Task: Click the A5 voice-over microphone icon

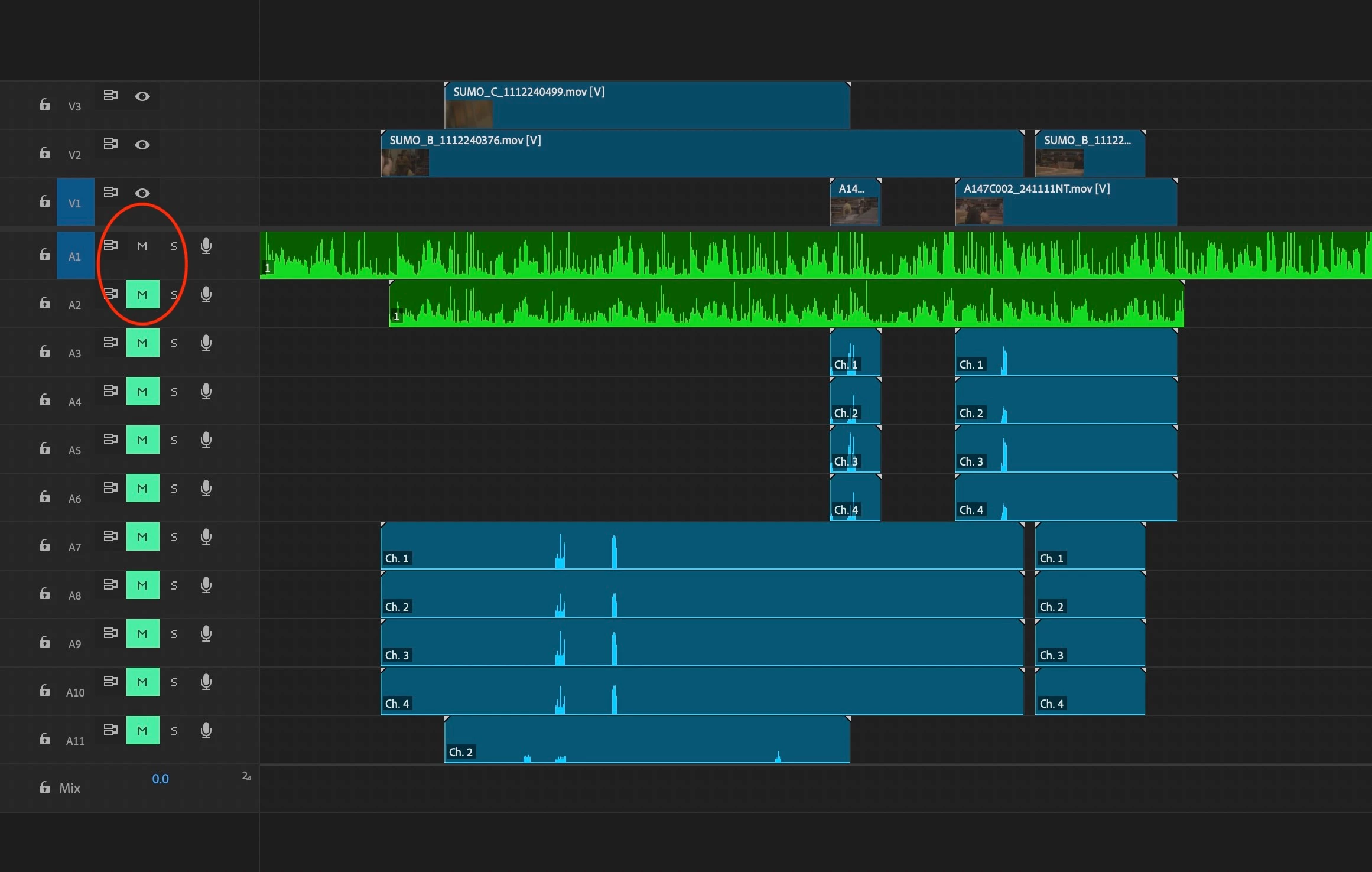Action: (206, 440)
